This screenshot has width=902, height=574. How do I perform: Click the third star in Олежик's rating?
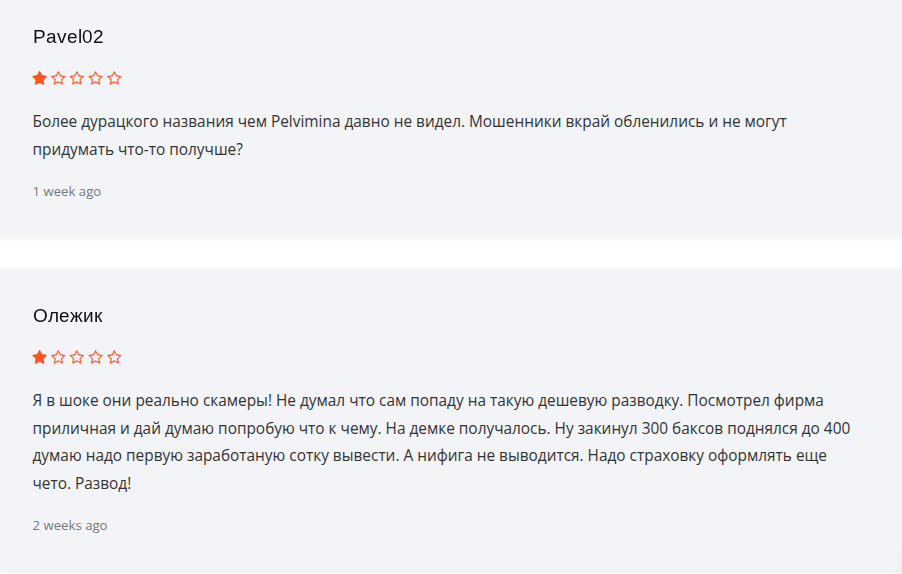tap(77, 357)
